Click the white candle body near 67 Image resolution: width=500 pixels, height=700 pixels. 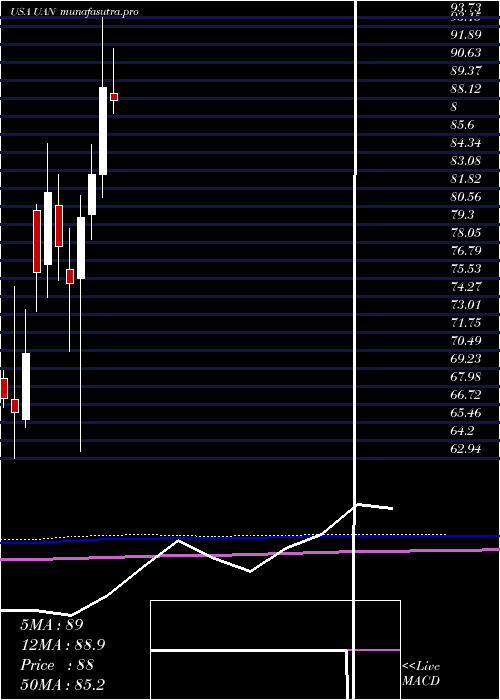[x=26, y=387]
